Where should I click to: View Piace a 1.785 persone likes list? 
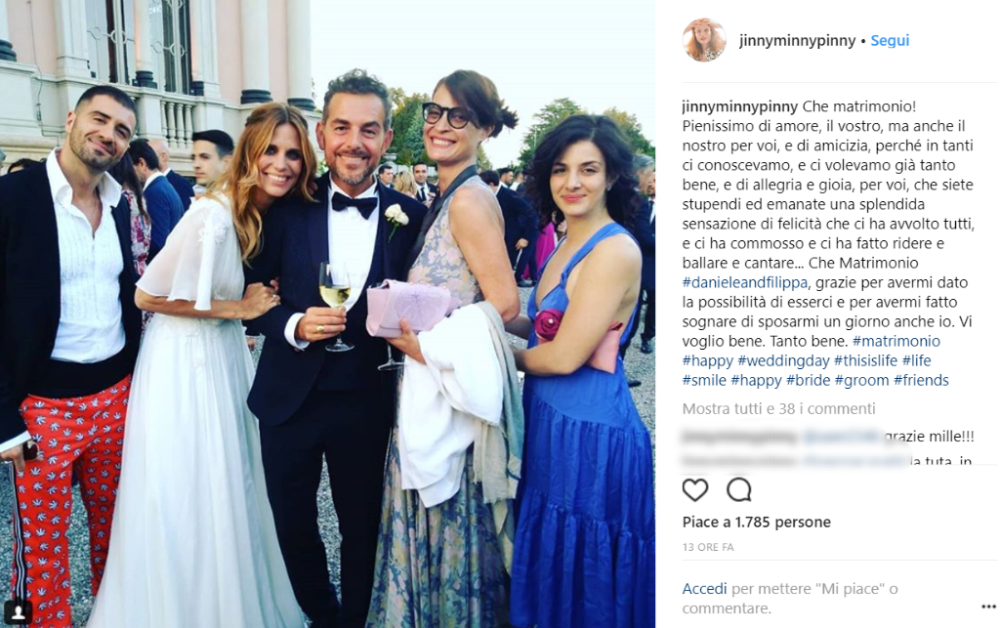pyautogui.click(x=756, y=522)
